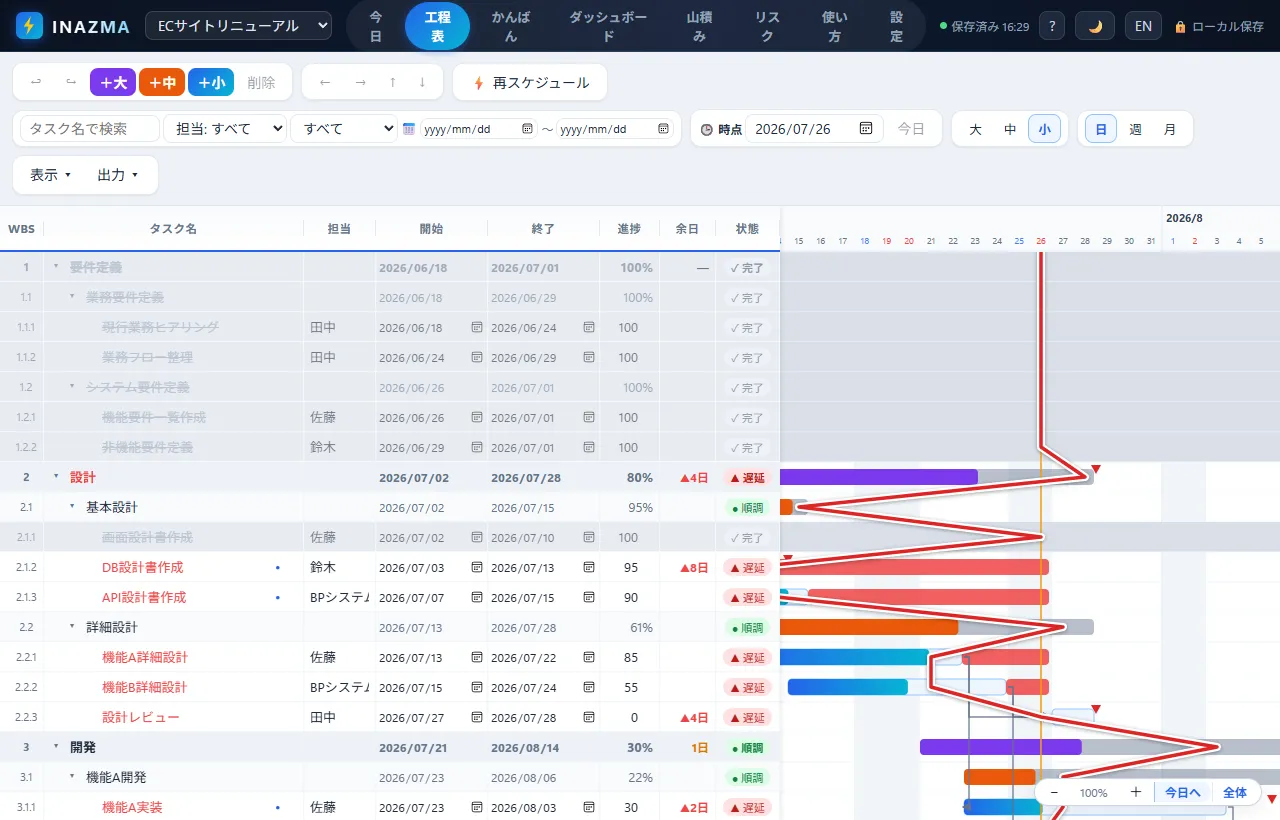Viewport: 1280px width, 820px height.
Task: Click the 全体 fit-all button
Action: 1235,792
